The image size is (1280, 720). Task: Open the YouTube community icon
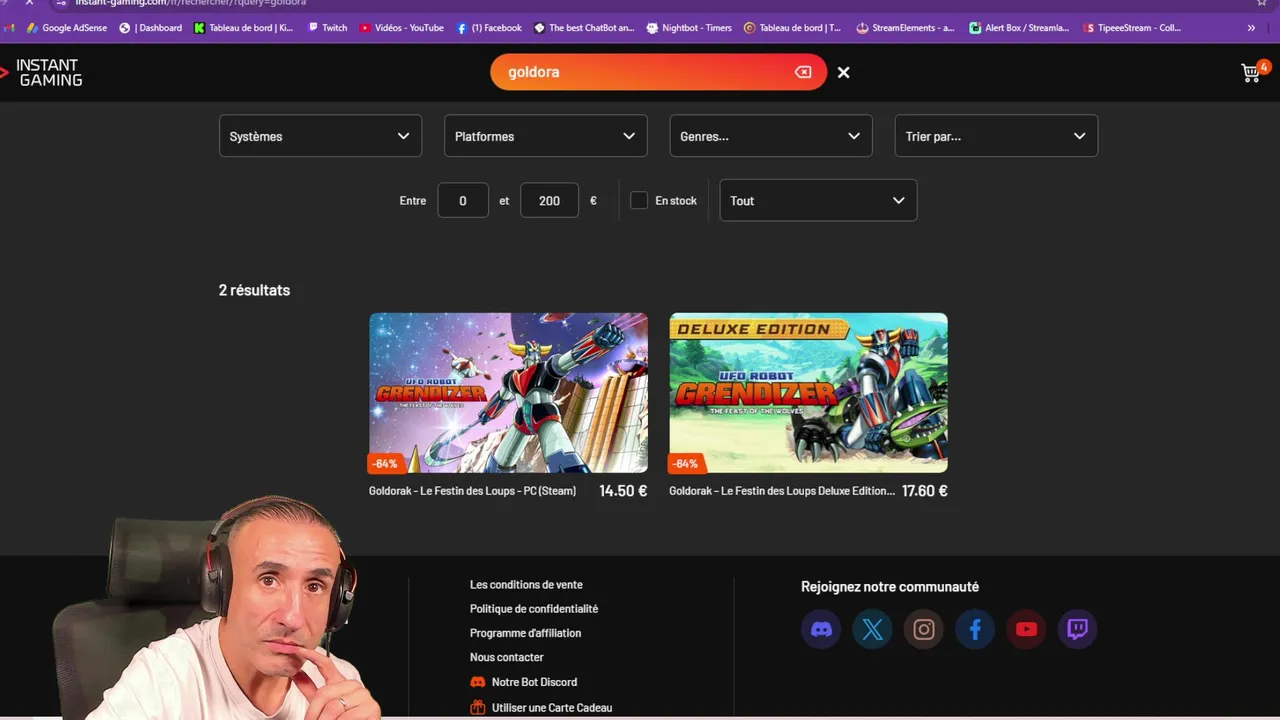pos(1026,629)
